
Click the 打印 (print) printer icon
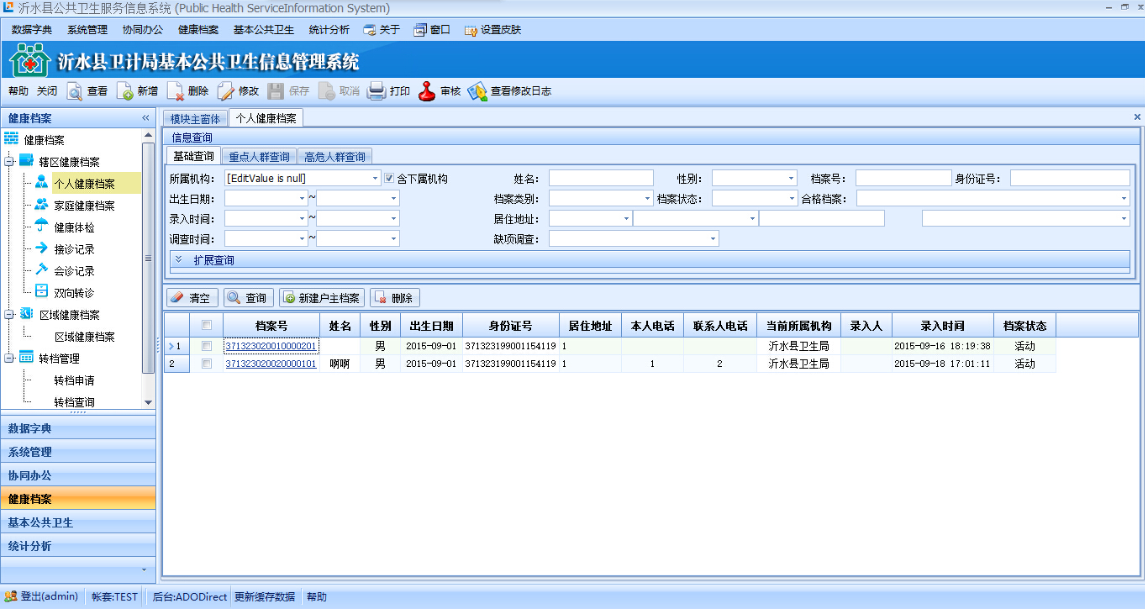pyautogui.click(x=377, y=91)
